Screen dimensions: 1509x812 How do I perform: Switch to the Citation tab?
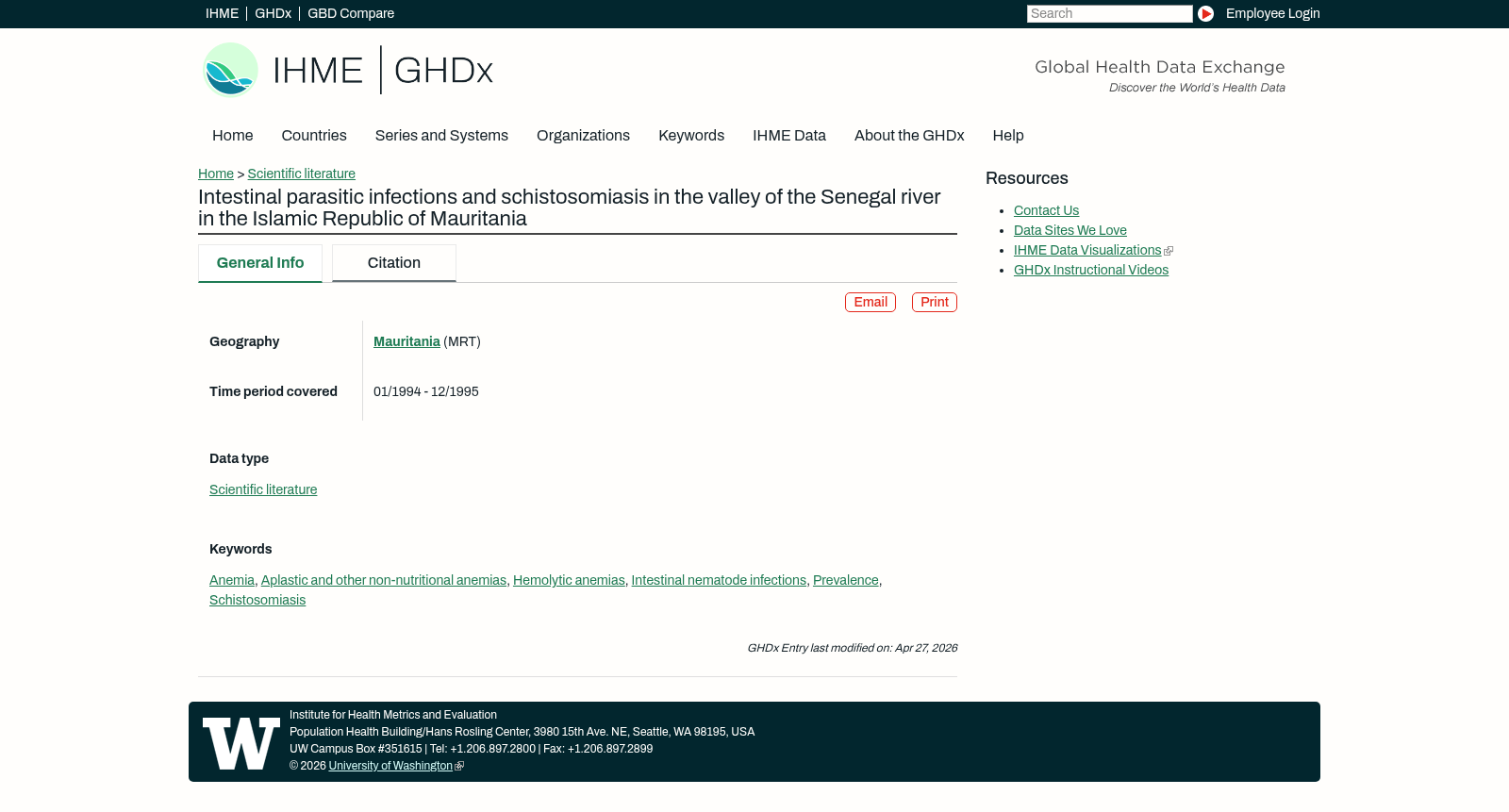click(394, 263)
